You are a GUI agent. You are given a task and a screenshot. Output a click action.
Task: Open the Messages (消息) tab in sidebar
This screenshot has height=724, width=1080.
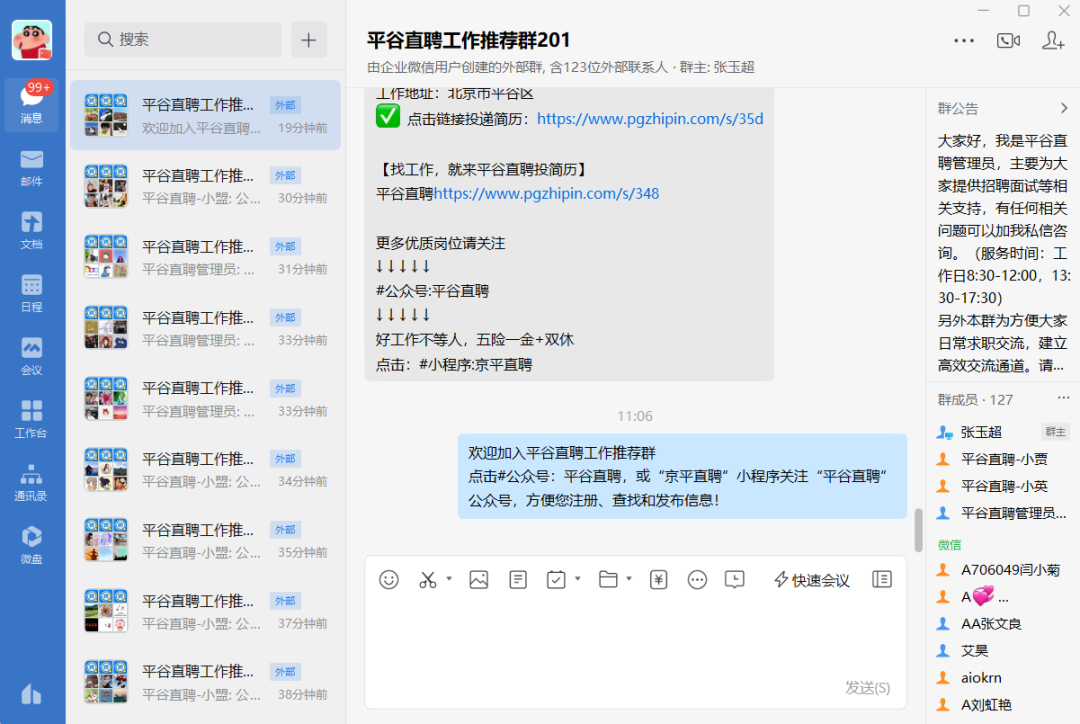tap(32, 104)
